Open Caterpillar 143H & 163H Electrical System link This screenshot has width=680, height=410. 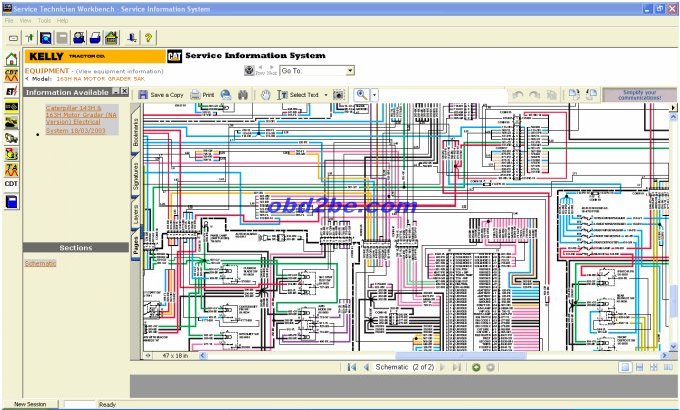click(81, 119)
